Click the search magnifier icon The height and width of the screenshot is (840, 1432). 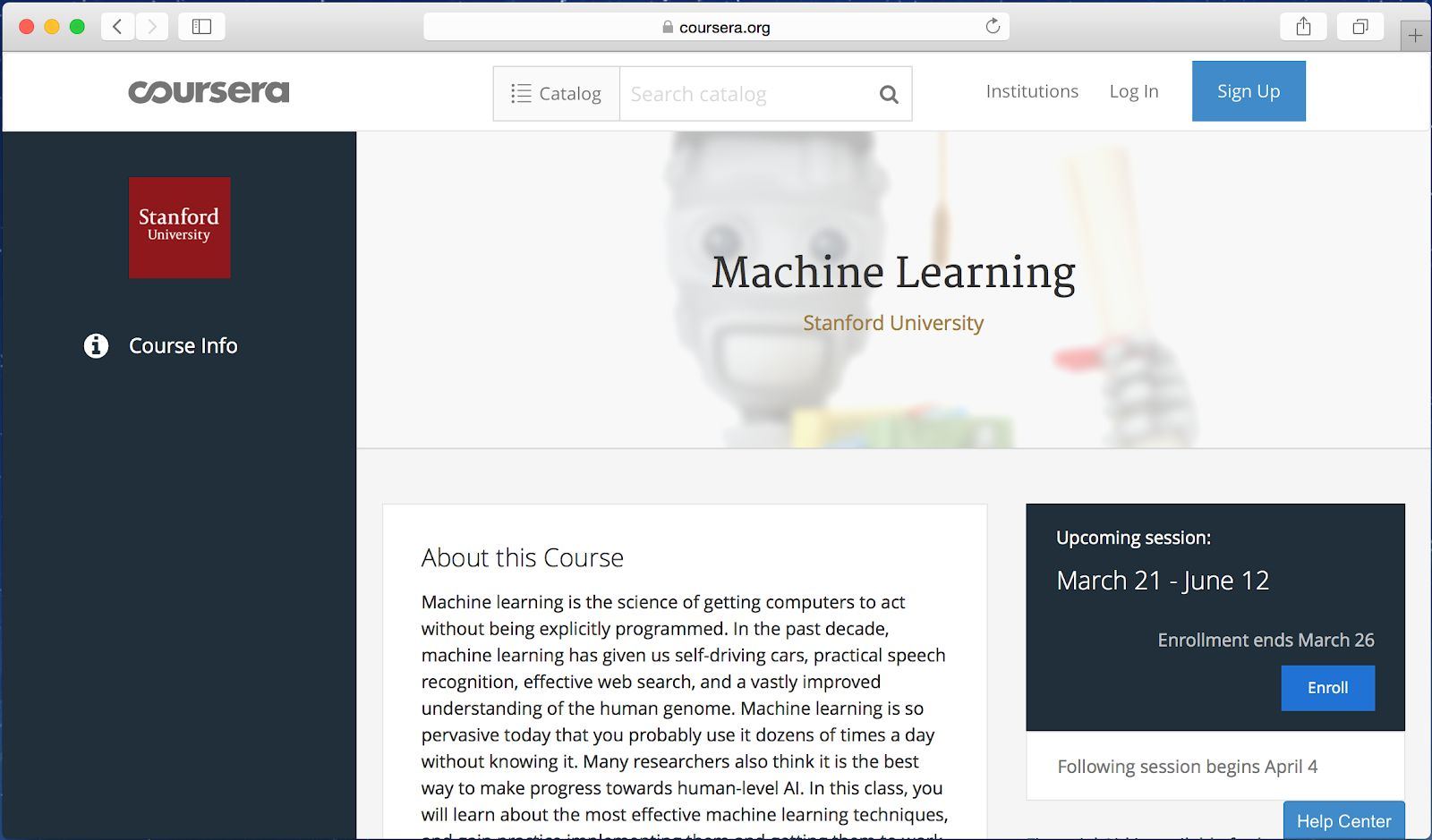point(889,94)
